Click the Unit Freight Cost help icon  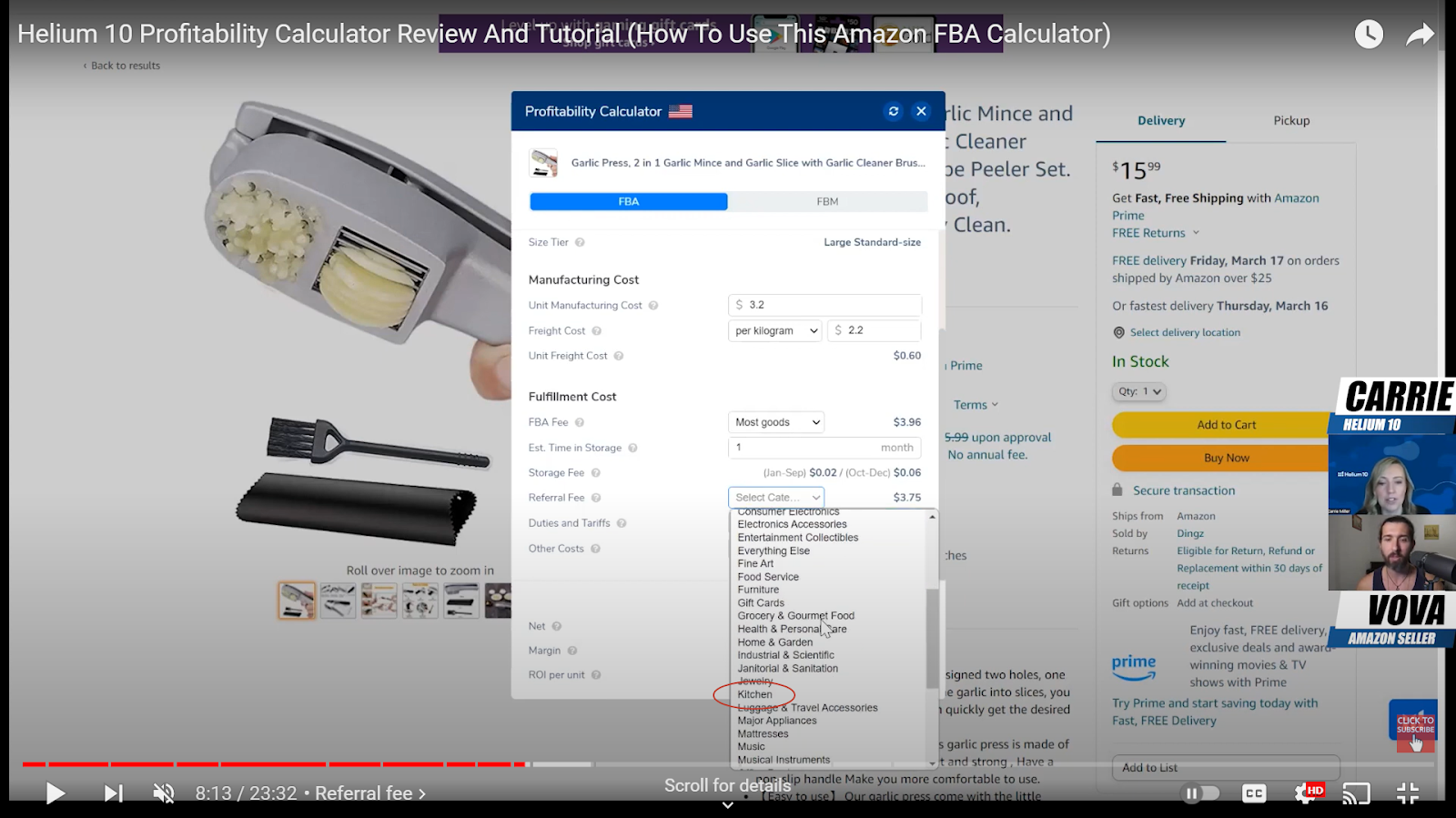(619, 356)
